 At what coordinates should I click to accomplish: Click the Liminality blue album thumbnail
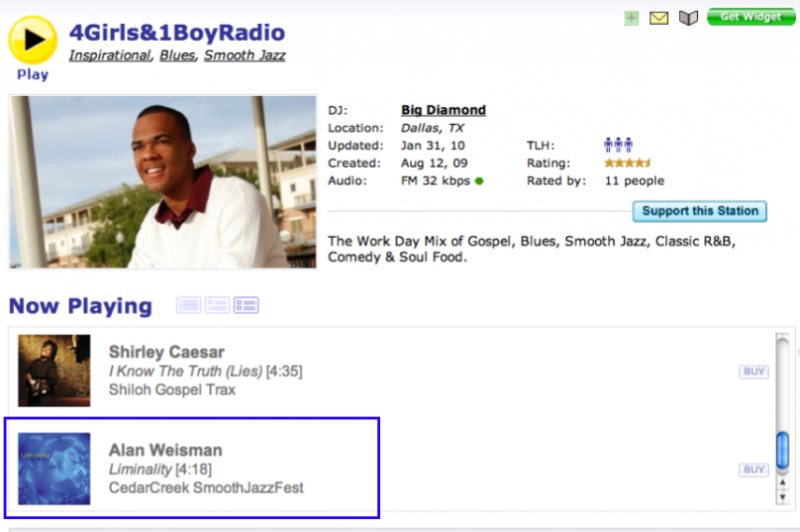coord(54,469)
